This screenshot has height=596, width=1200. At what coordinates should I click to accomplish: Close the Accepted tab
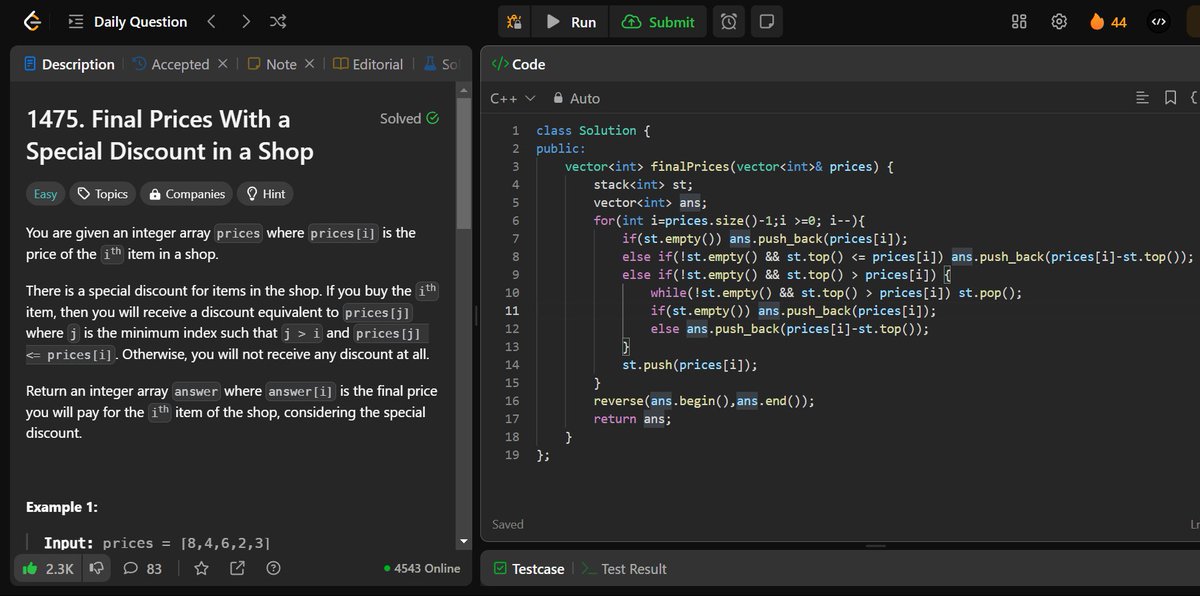coord(222,64)
